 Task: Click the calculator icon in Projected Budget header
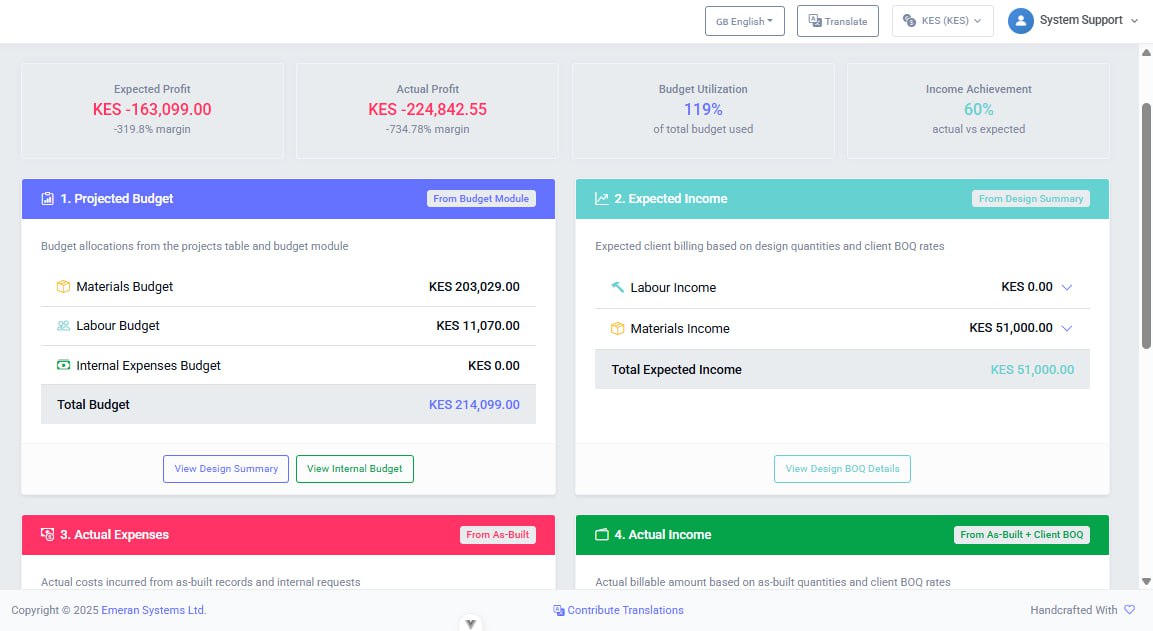[x=47, y=198]
